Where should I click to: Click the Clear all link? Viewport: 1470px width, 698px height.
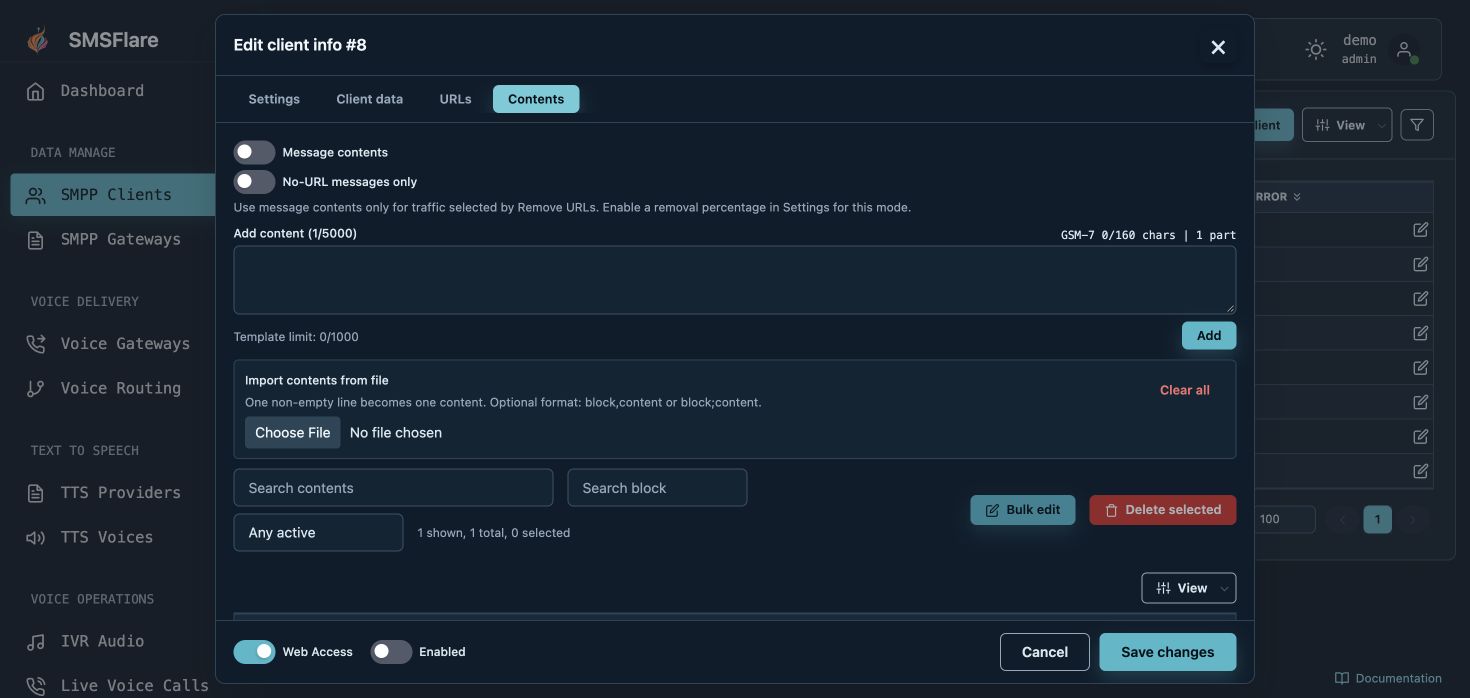(1185, 390)
